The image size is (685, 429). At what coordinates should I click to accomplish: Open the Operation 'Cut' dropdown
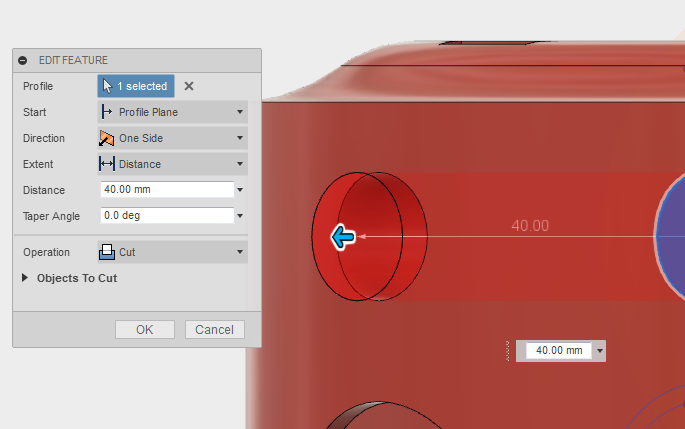(172, 252)
